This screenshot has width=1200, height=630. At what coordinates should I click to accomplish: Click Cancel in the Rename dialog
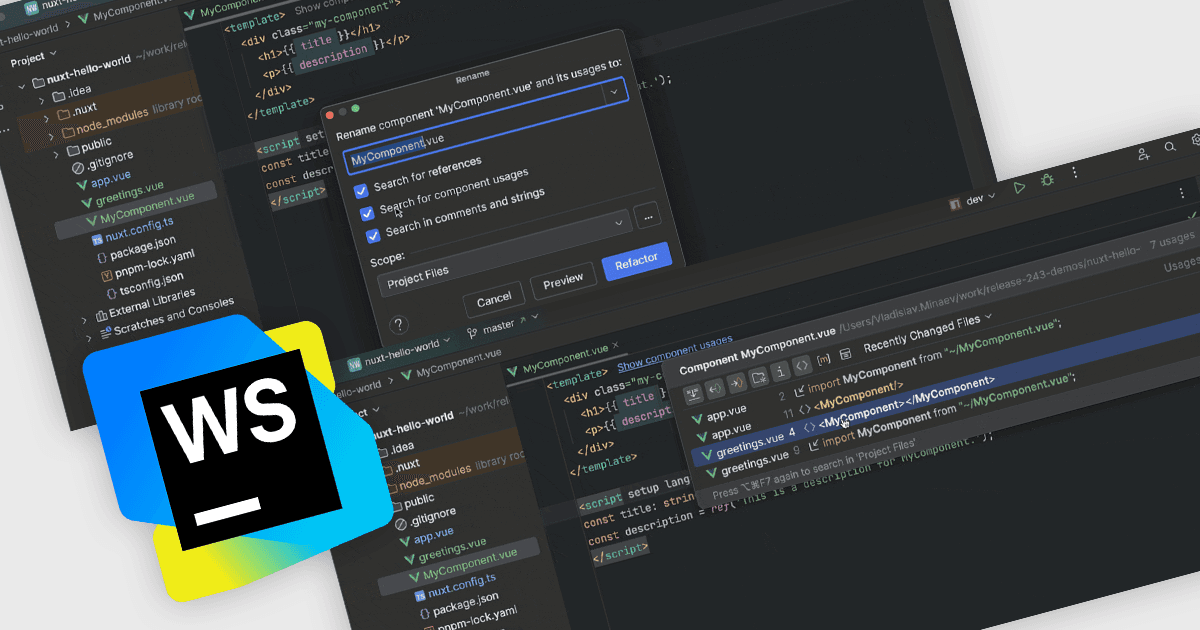pos(494,300)
